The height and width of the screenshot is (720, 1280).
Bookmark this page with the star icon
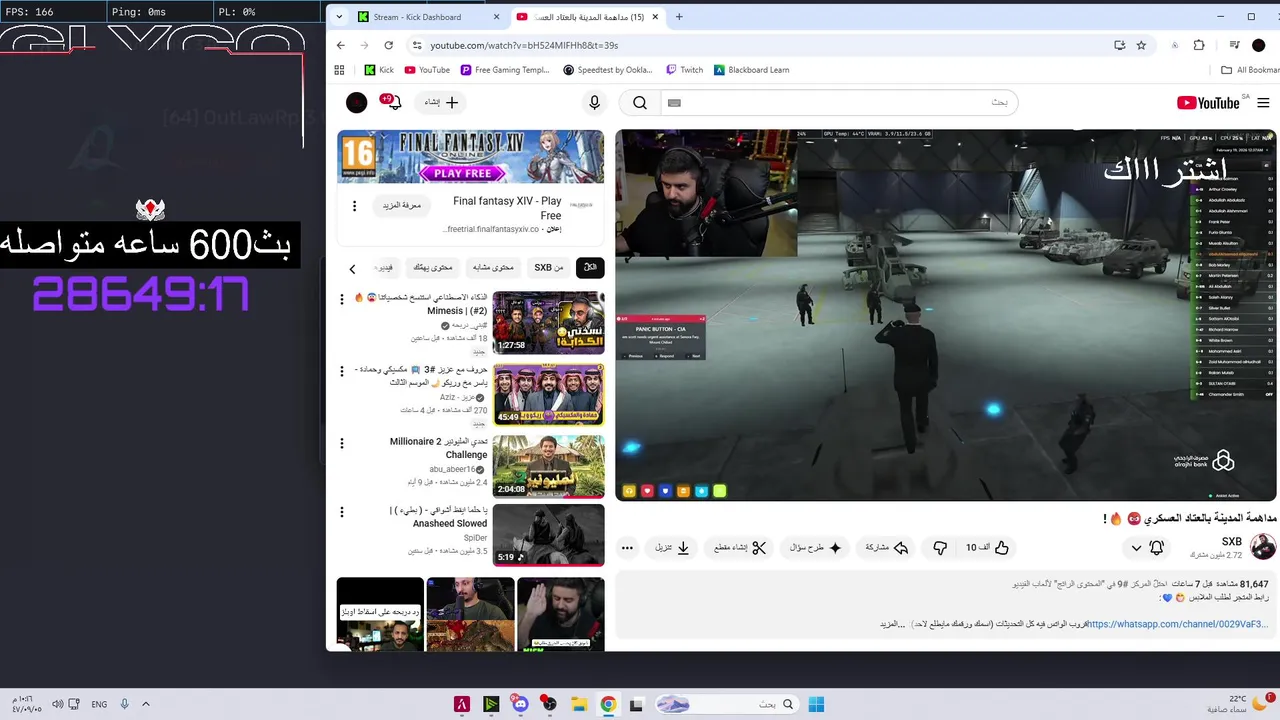pos(1141,45)
